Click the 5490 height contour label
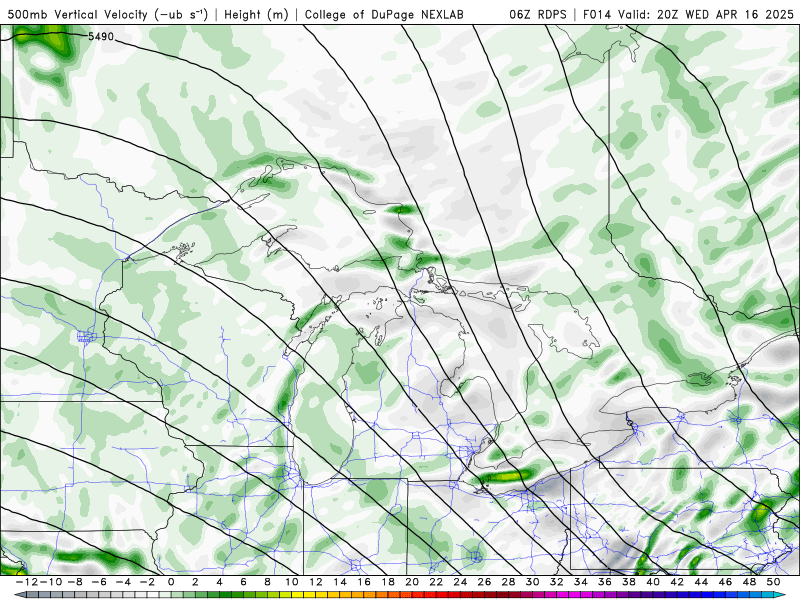 point(101,37)
